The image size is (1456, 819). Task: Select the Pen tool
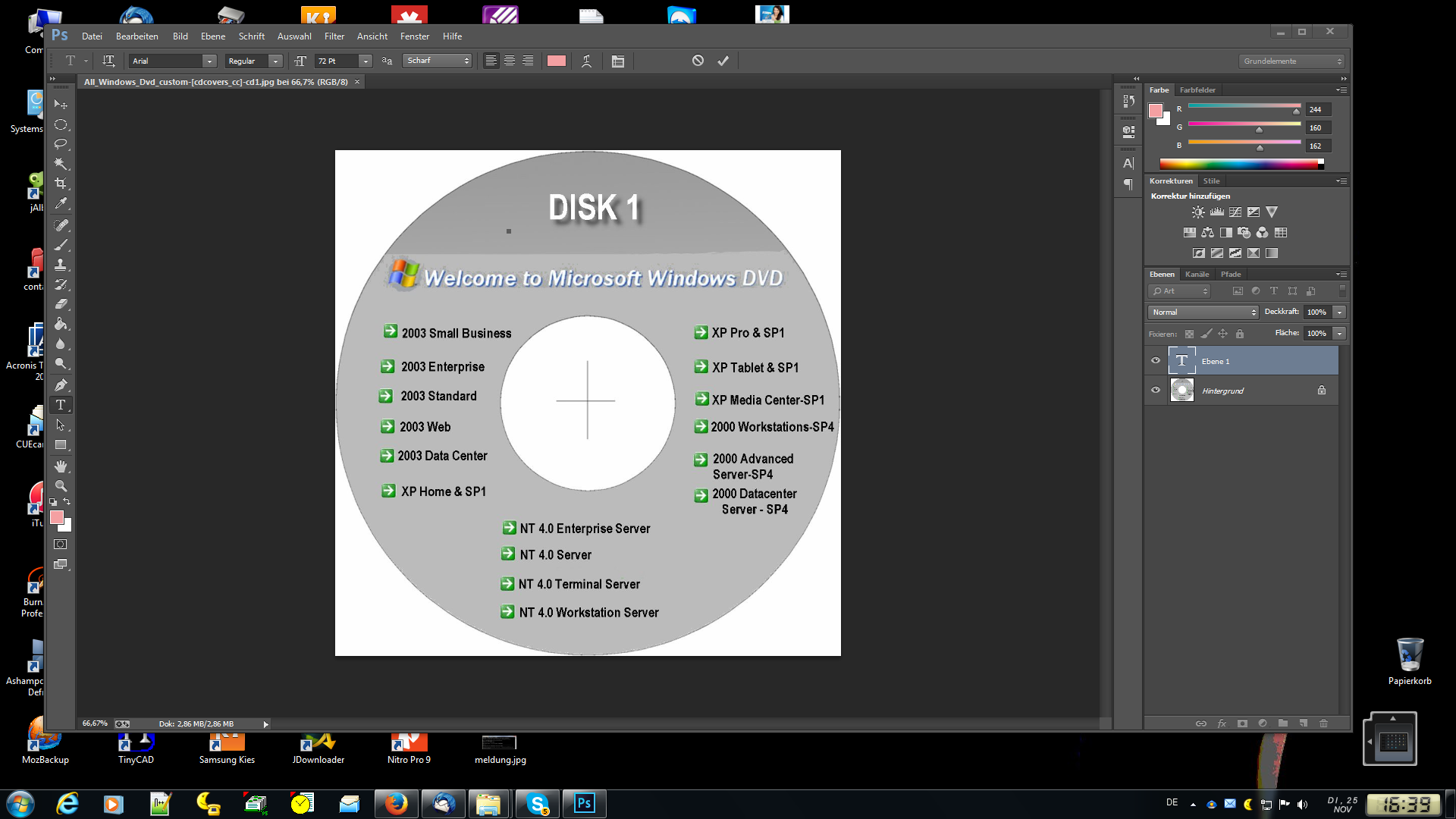61,385
